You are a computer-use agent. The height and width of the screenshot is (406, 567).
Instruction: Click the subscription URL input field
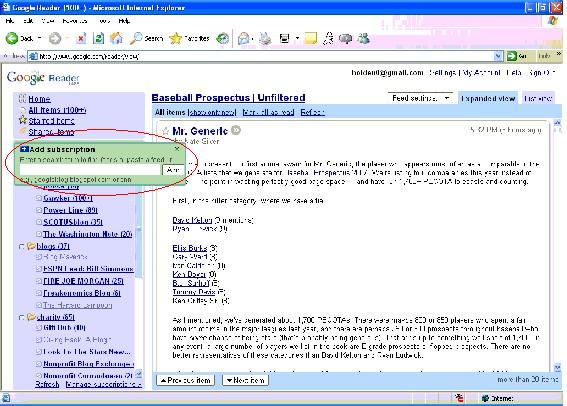coord(90,170)
